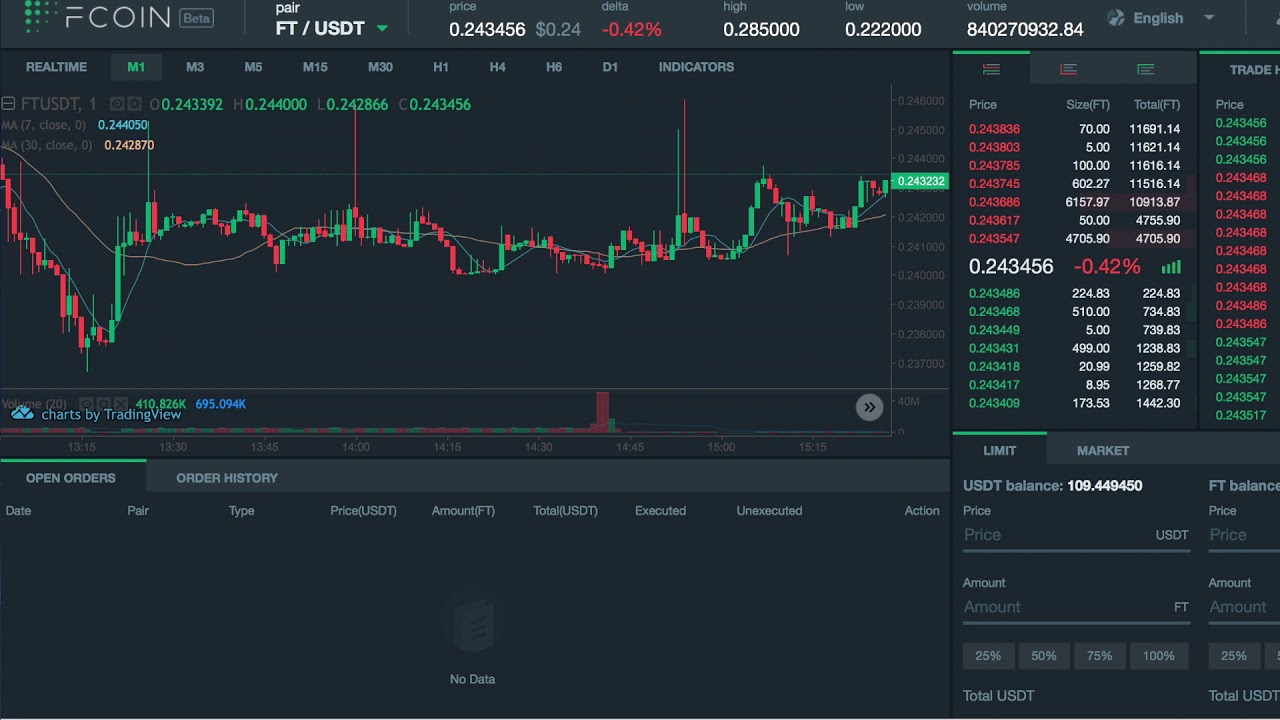Open FTUSDT chart series settings gear

point(133,104)
